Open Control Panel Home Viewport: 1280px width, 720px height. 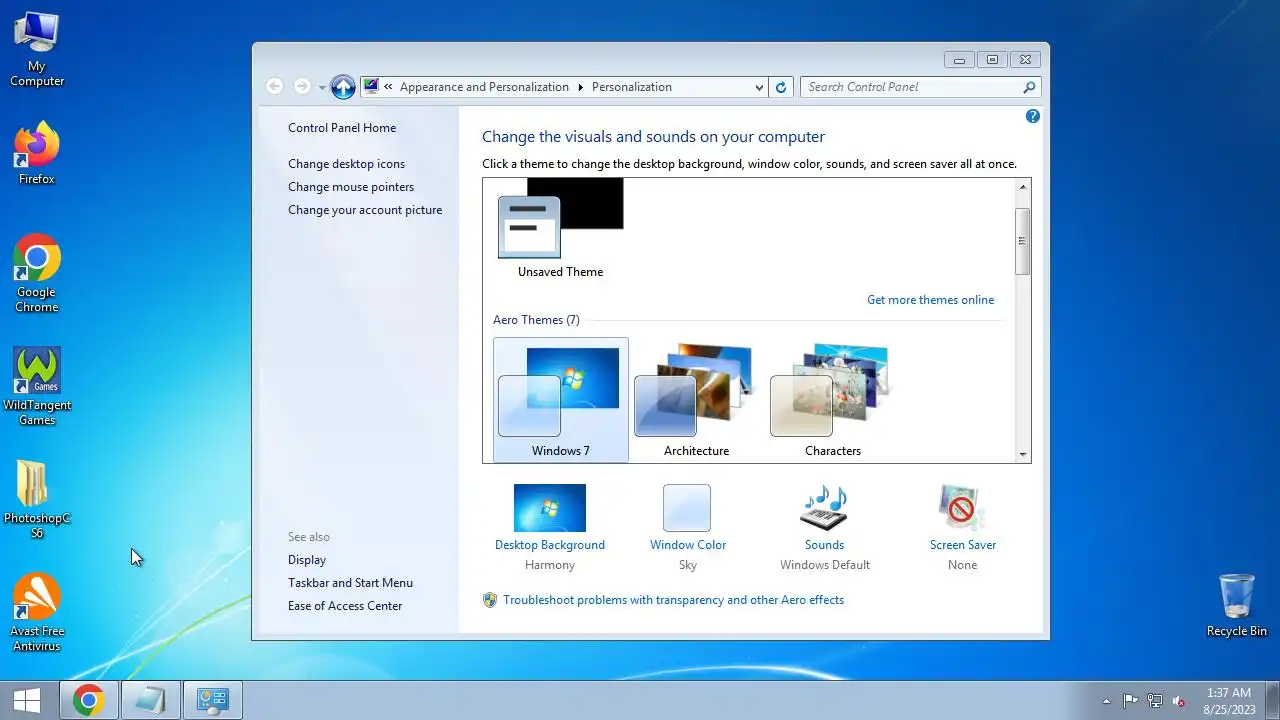[x=342, y=128]
